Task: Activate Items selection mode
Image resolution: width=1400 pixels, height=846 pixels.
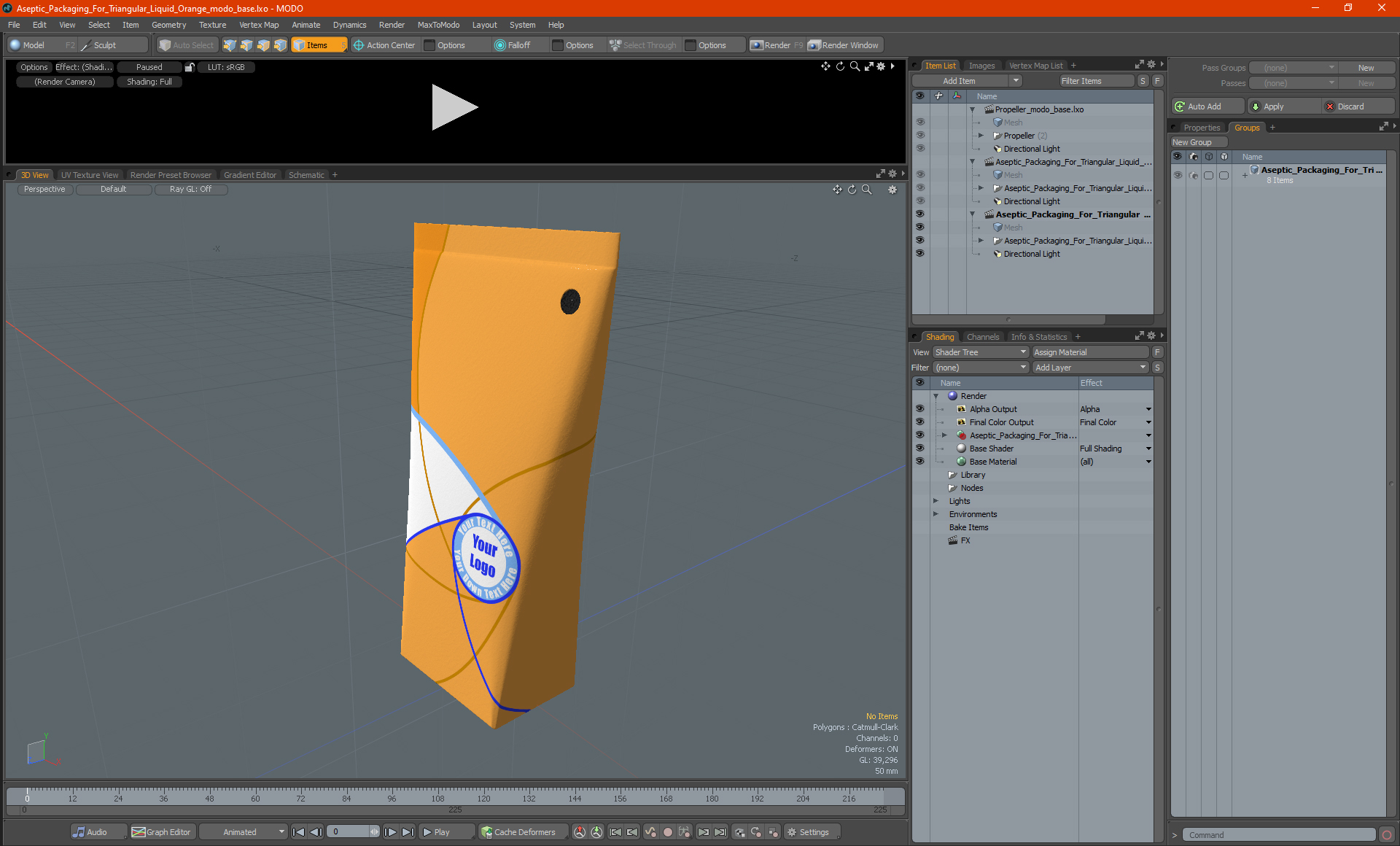Action: click(x=319, y=45)
